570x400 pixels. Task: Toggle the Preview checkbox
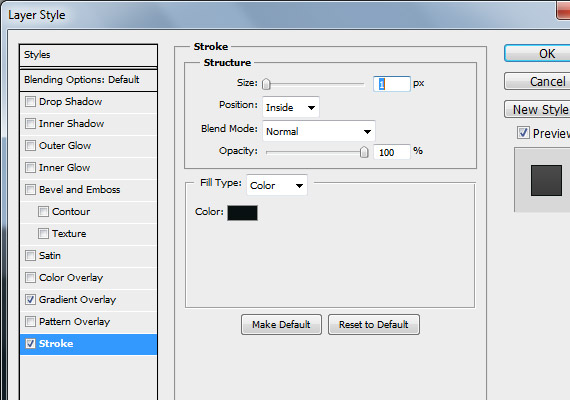(523, 133)
